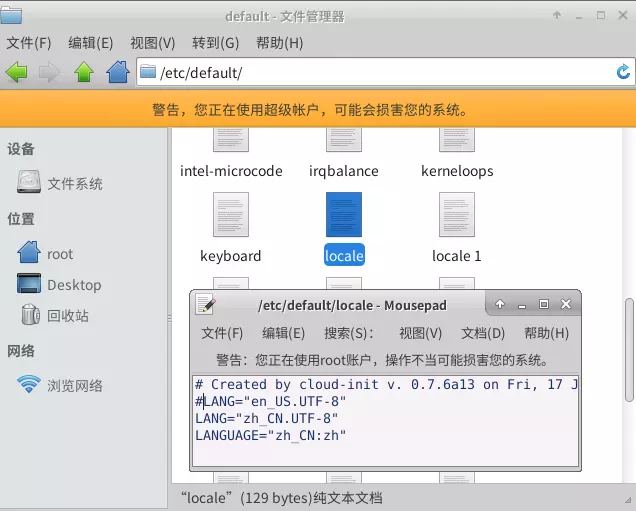This screenshot has height=511, width=636.
Task: Open the root folder shortcut
Action: [x=59, y=254]
